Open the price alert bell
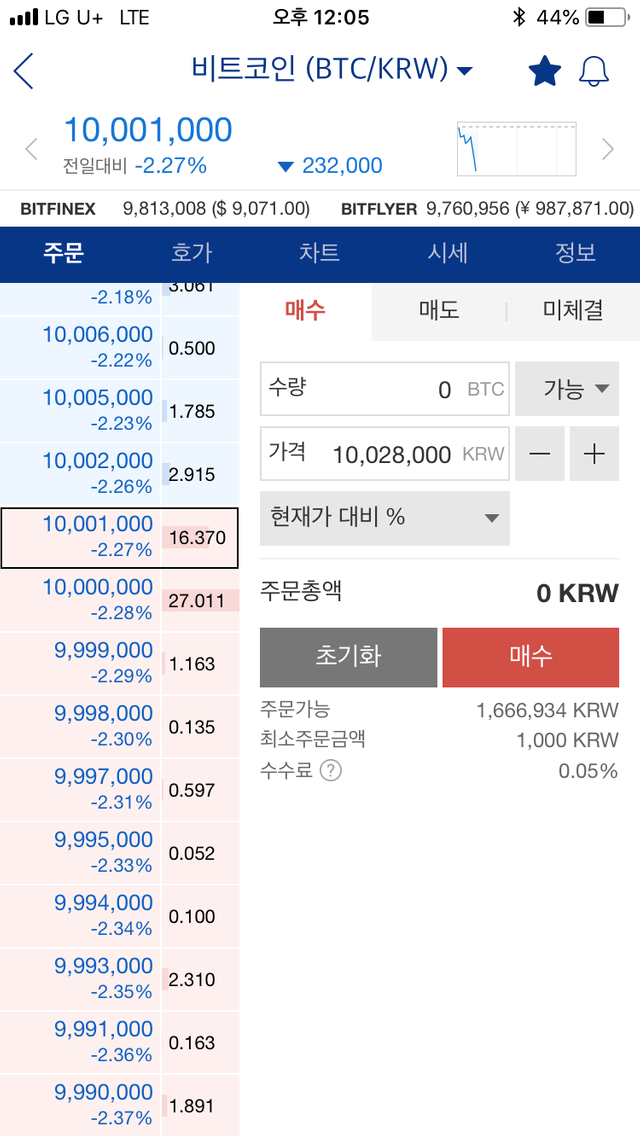640x1138 pixels. pyautogui.click(x=594, y=71)
